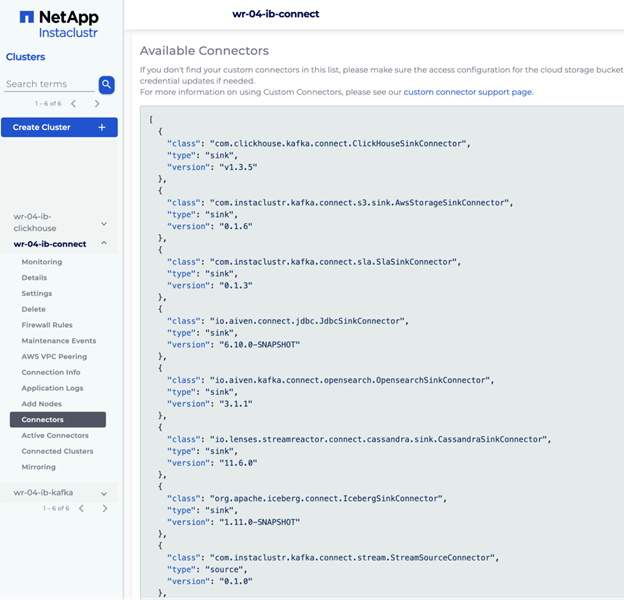Select Connected Clusters in sidebar
This screenshot has height=600, width=624.
click(57, 451)
